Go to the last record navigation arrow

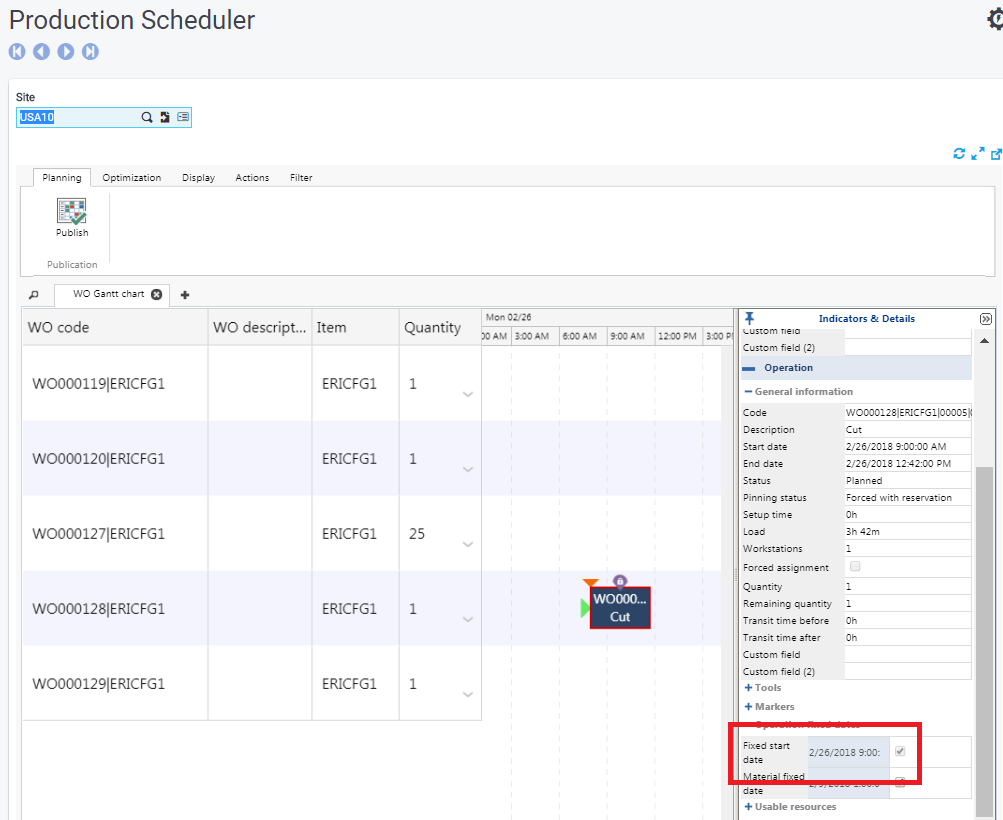(x=90, y=52)
